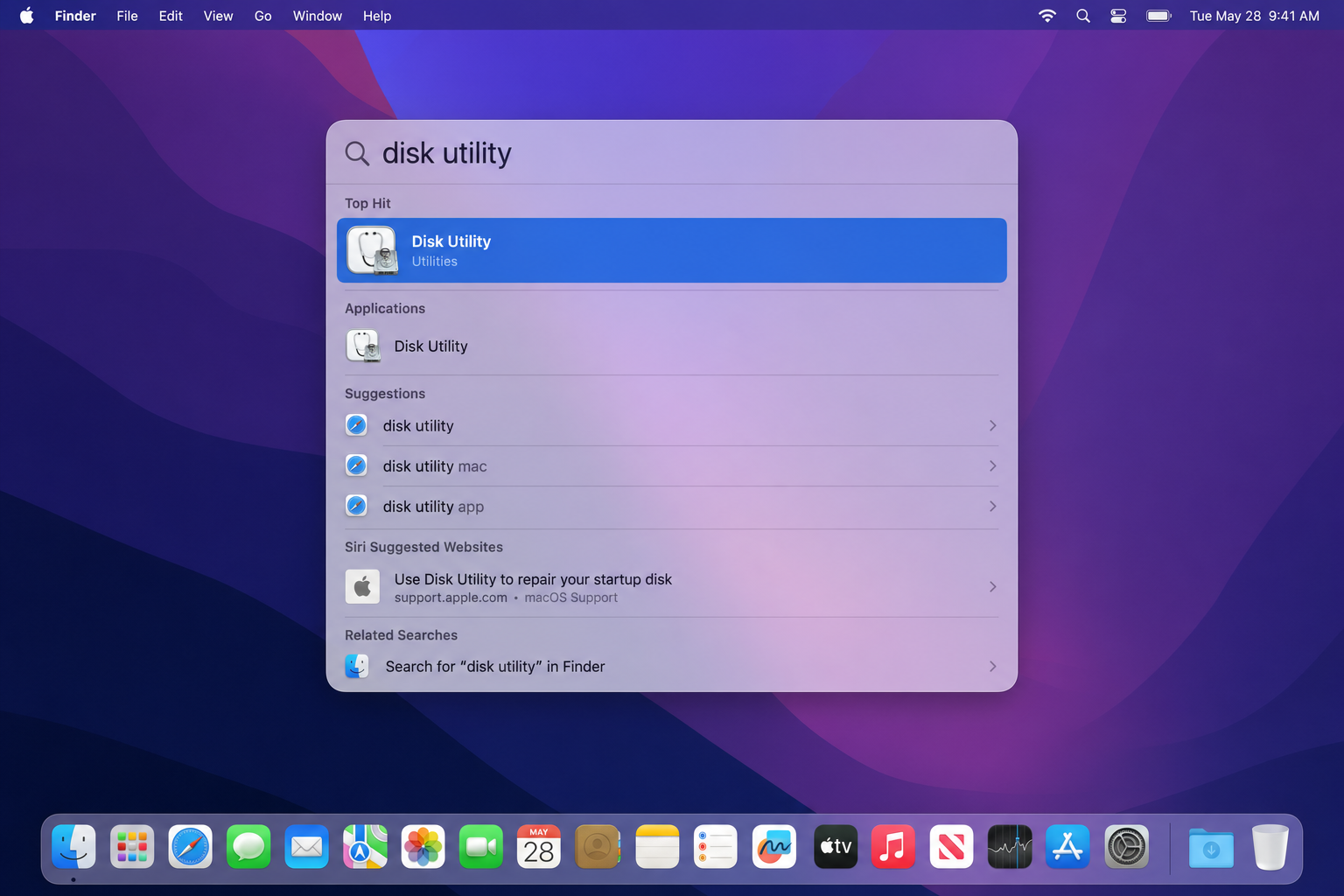Open the Window menu
This screenshot has width=1344, height=896.
click(x=317, y=16)
